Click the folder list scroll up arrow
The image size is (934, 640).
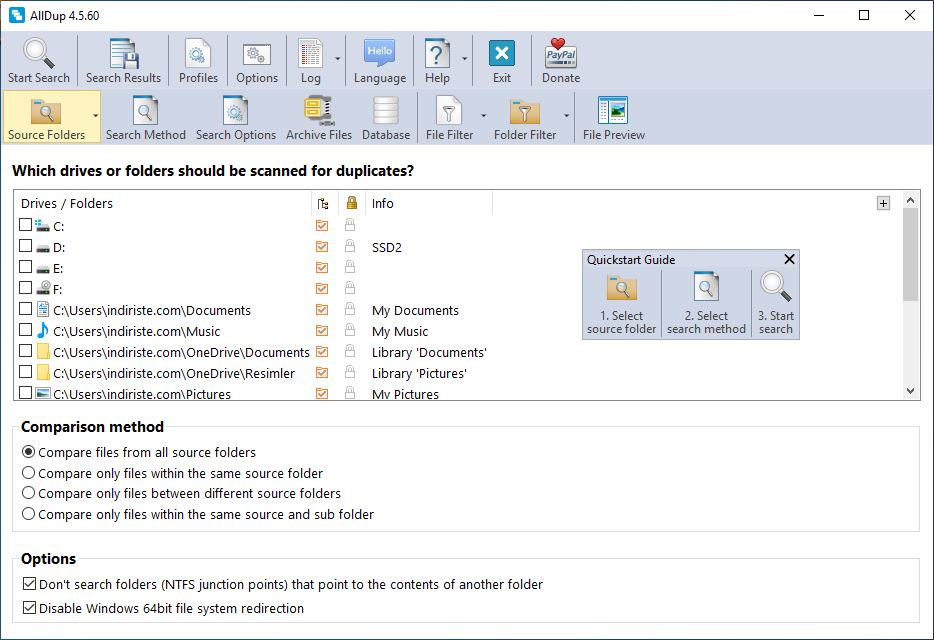coord(910,200)
